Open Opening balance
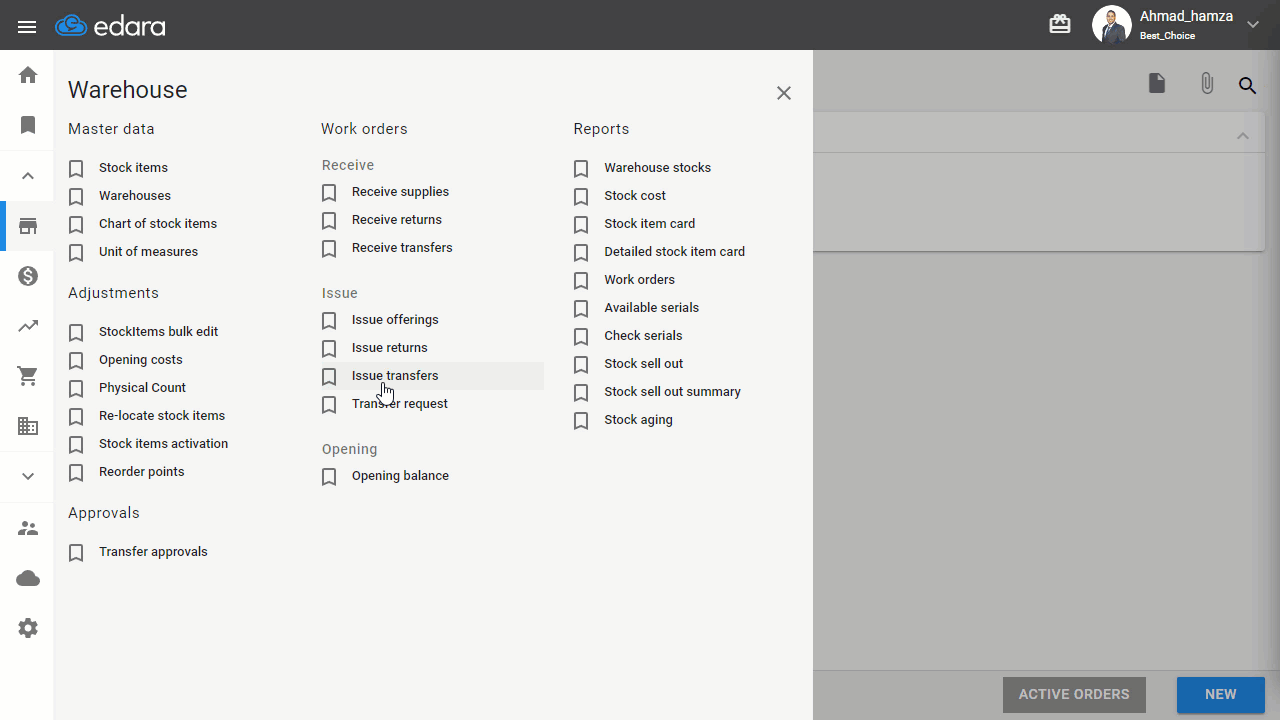The image size is (1280, 720). point(400,476)
